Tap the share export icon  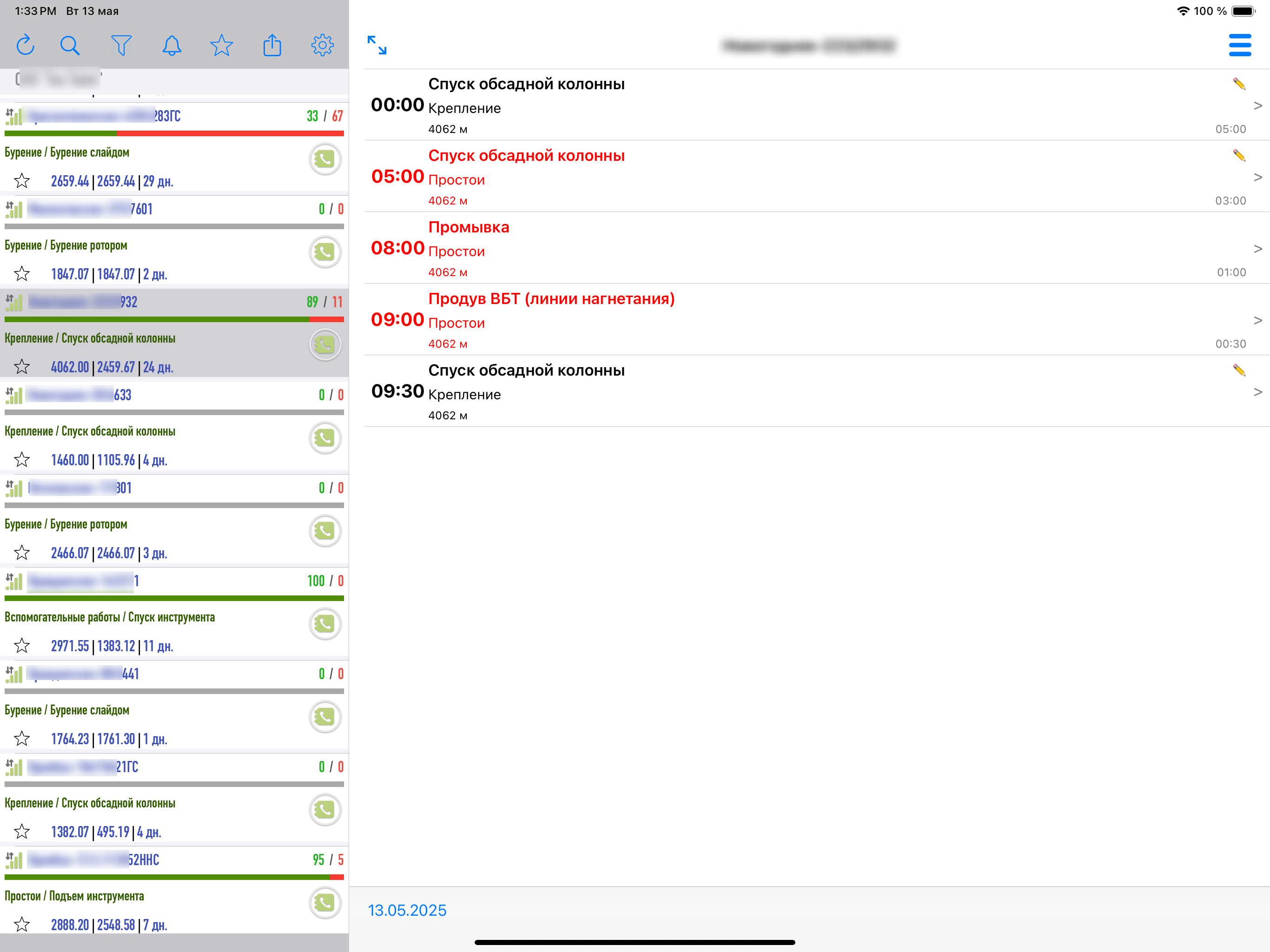[272, 46]
